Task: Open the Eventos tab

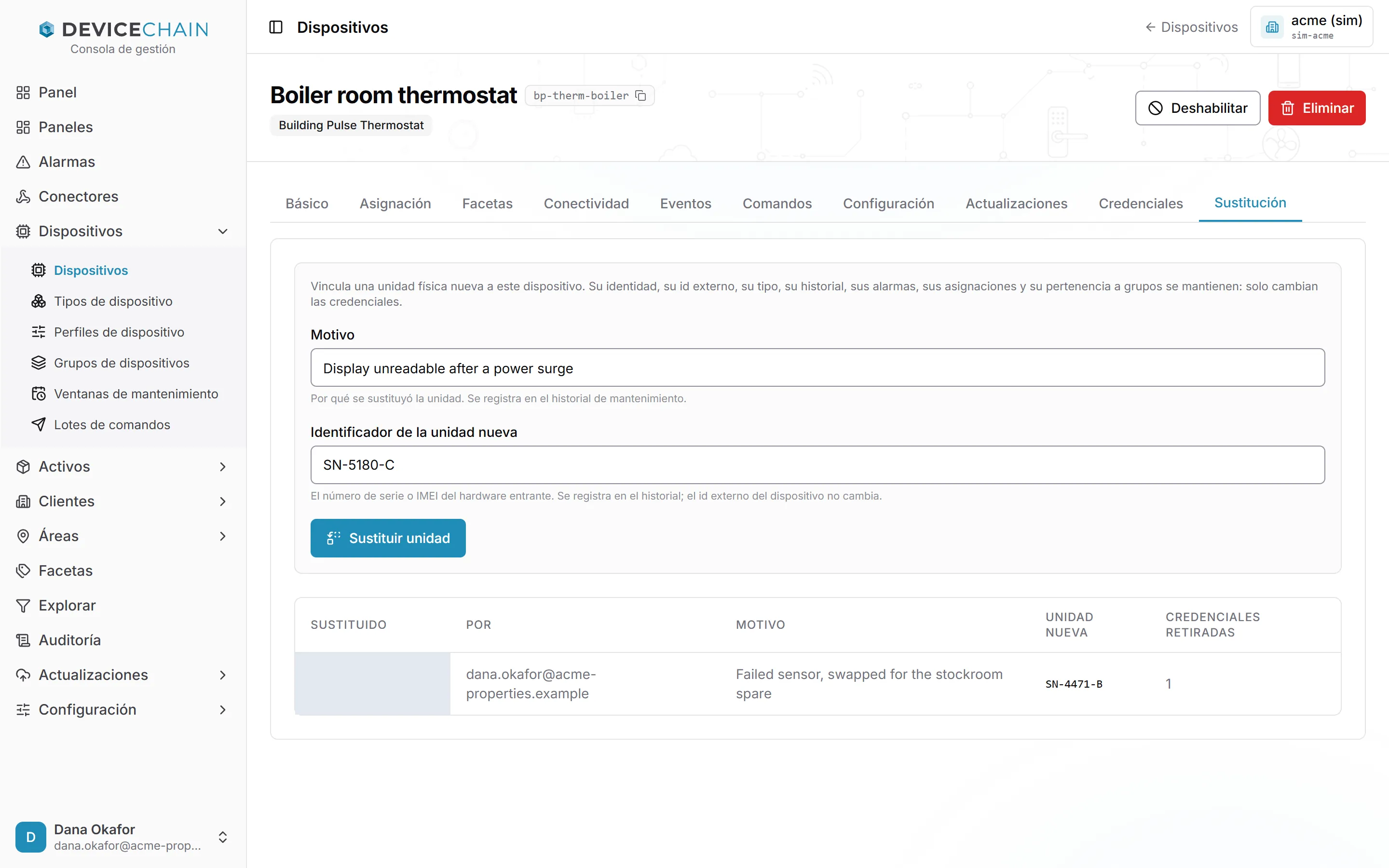Action: 685,203
